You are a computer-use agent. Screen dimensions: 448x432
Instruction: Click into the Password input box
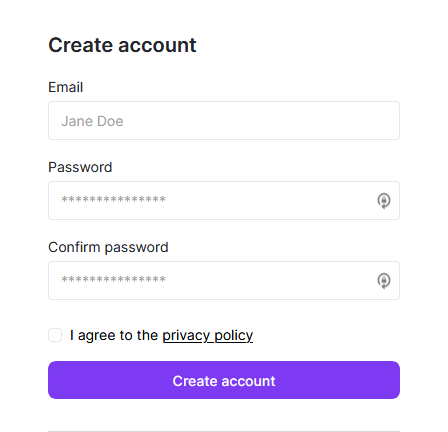[224, 201]
